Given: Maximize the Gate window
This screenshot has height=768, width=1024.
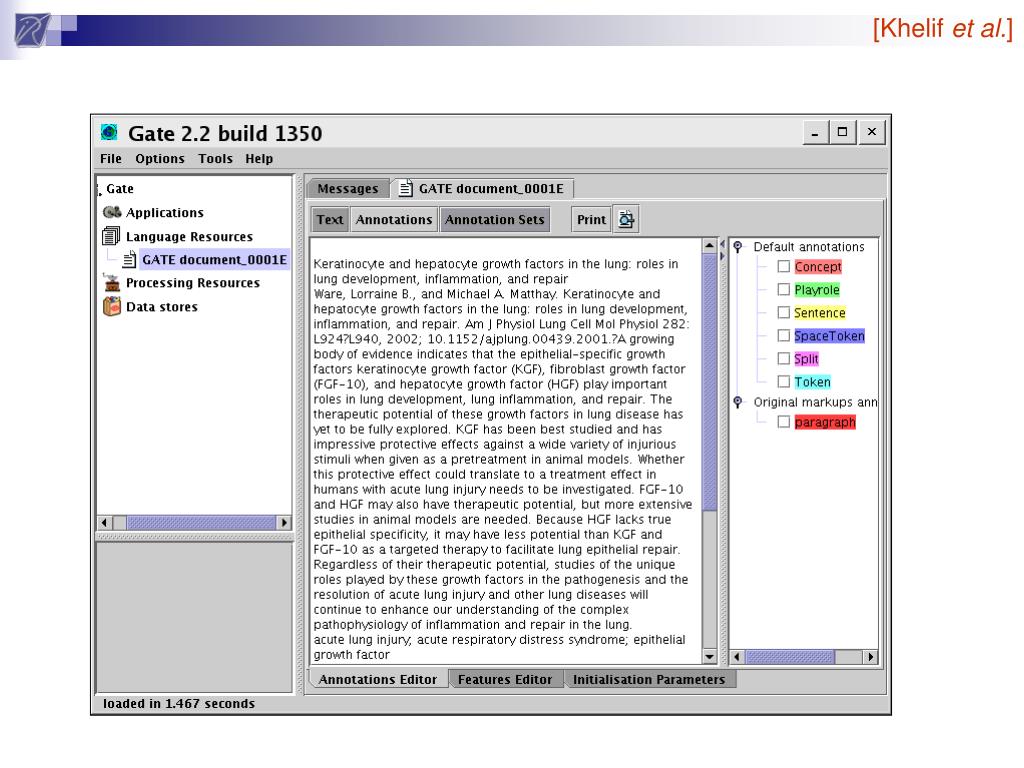Looking at the screenshot, I should pos(842,132).
